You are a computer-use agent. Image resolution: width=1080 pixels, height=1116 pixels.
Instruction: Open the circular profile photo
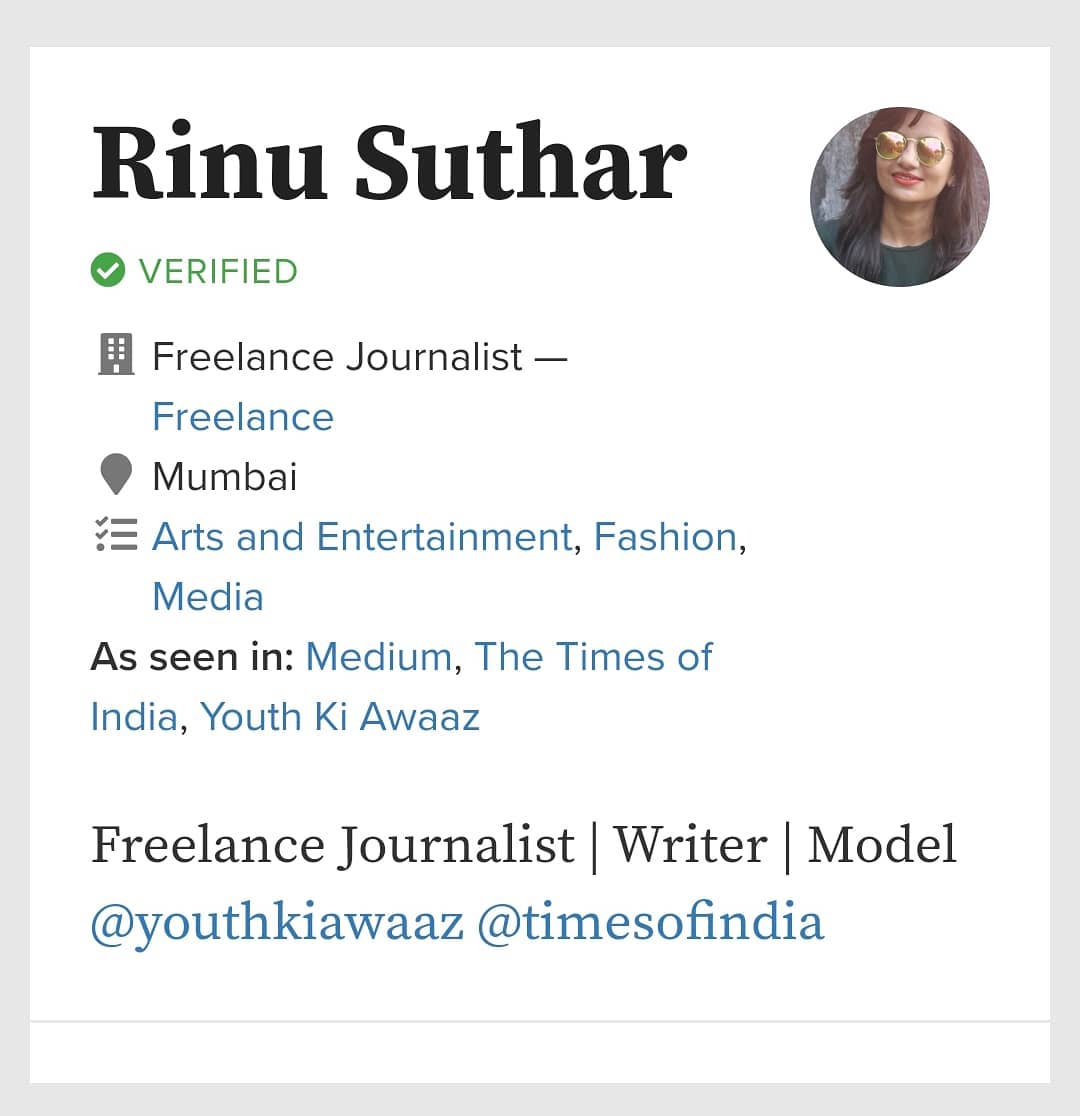[x=899, y=197]
